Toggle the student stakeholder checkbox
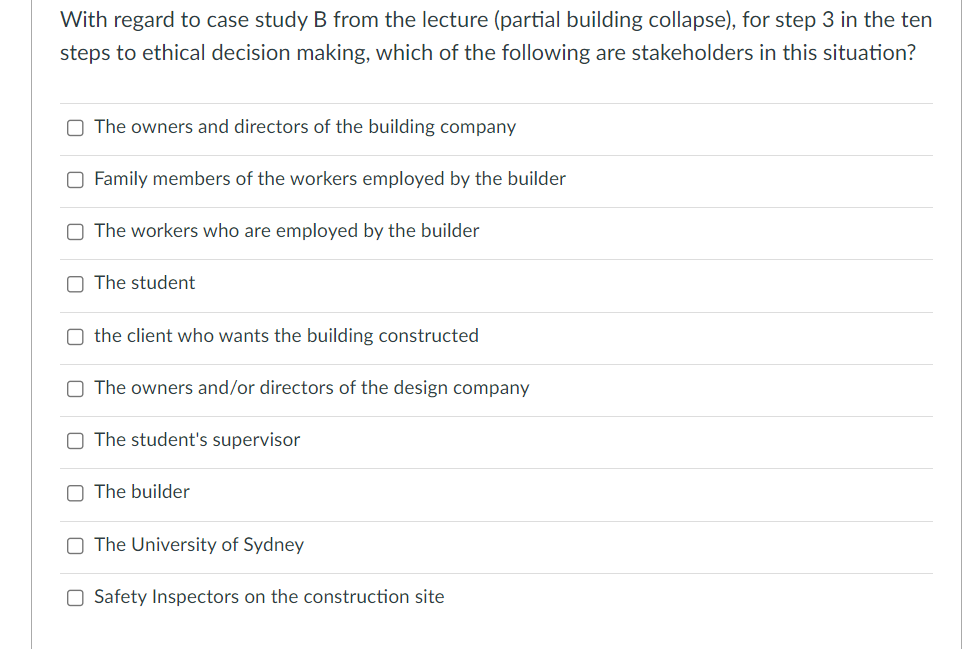Viewport: 966px width, 649px height. click(75, 284)
